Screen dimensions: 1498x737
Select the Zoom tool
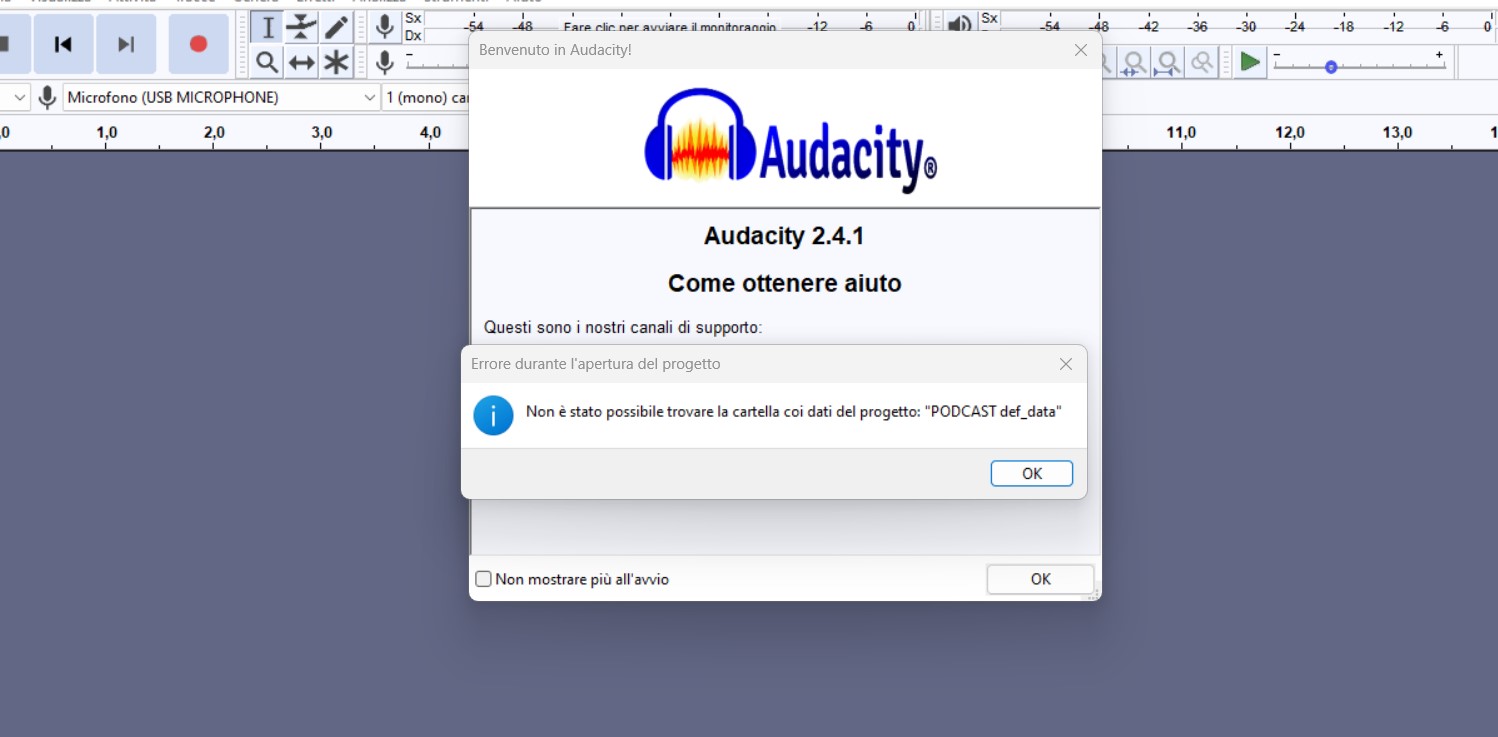click(268, 61)
